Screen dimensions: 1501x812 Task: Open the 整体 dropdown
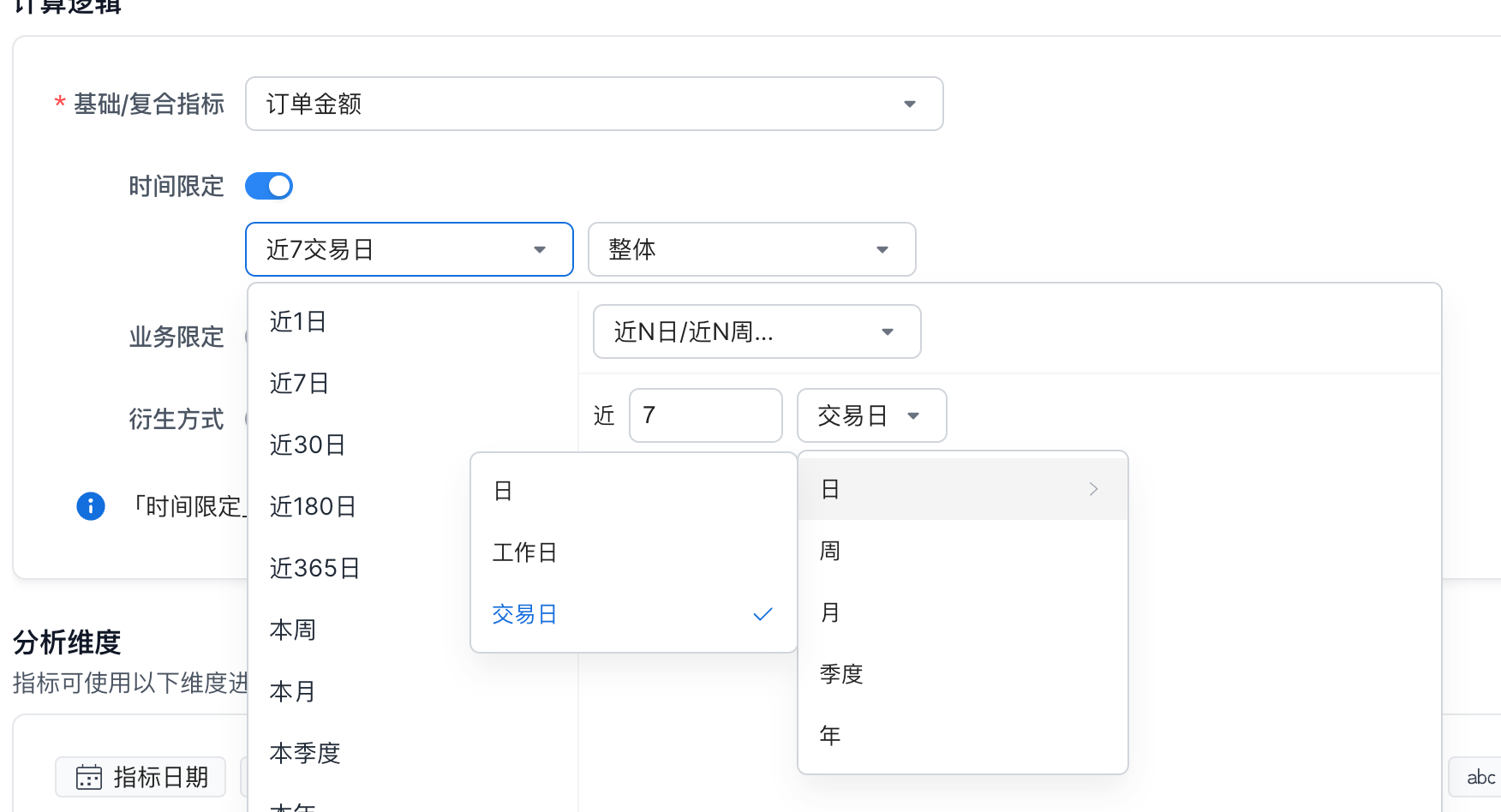pyautogui.click(x=751, y=249)
